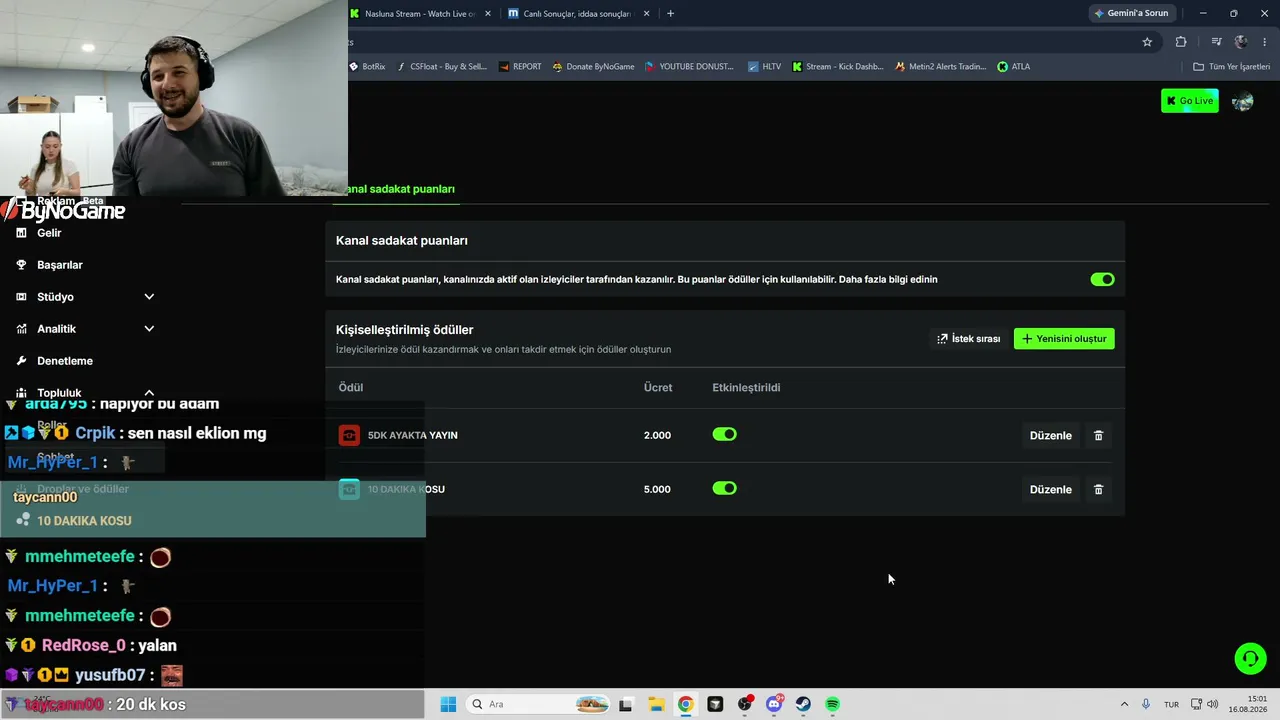Open the BotRix bookmark

pyautogui.click(x=367, y=67)
